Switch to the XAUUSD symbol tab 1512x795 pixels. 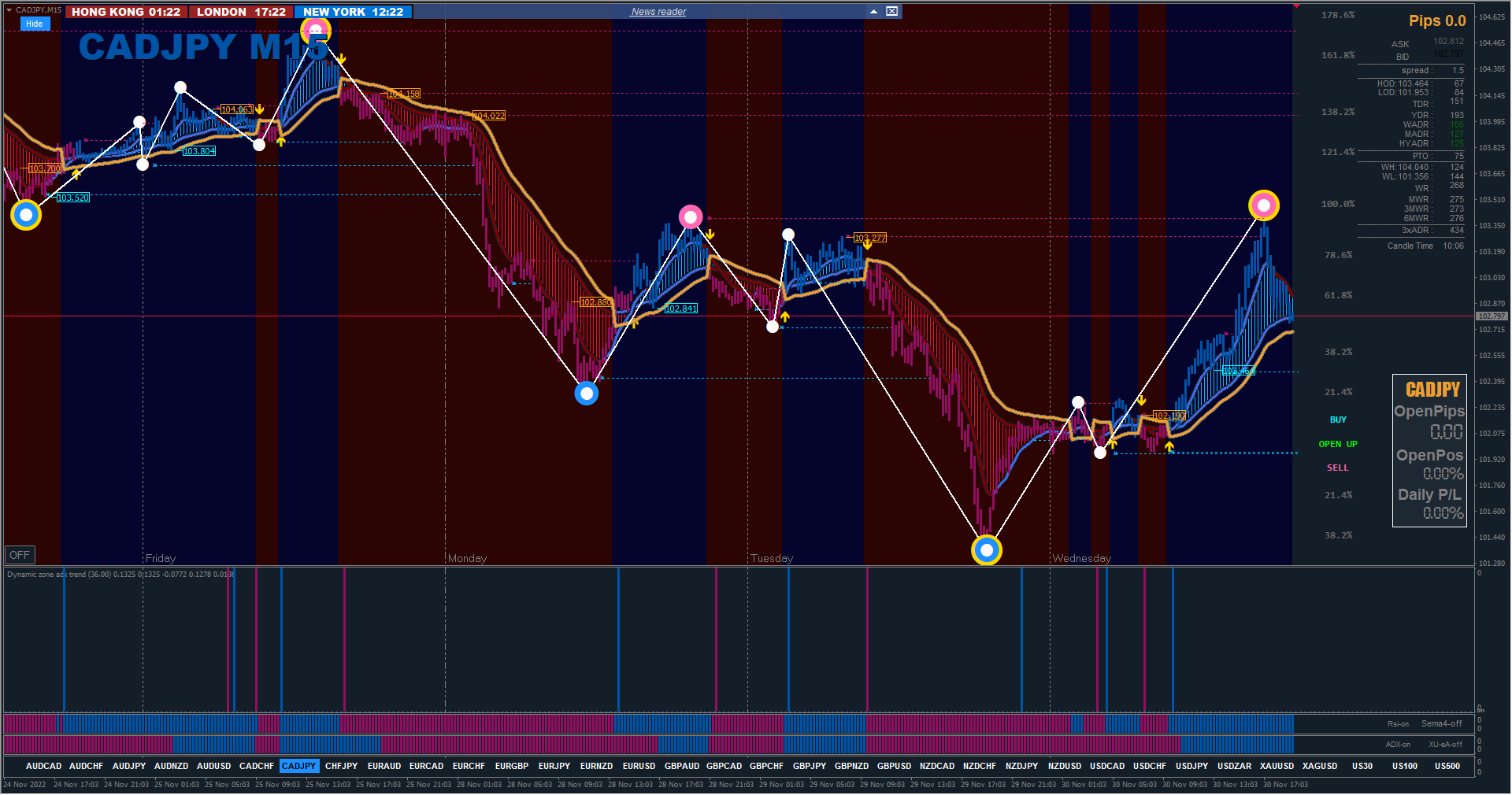pos(1277,766)
